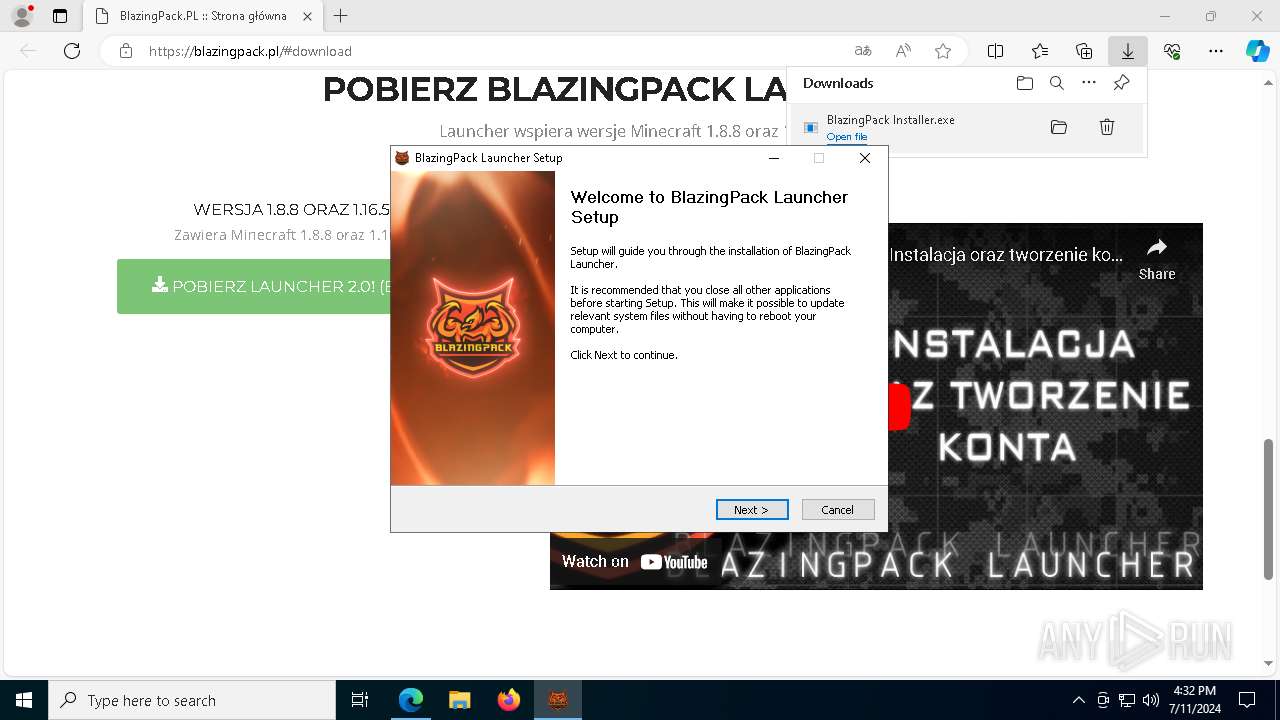
Task: Open the notification center
Action: click(1247, 700)
